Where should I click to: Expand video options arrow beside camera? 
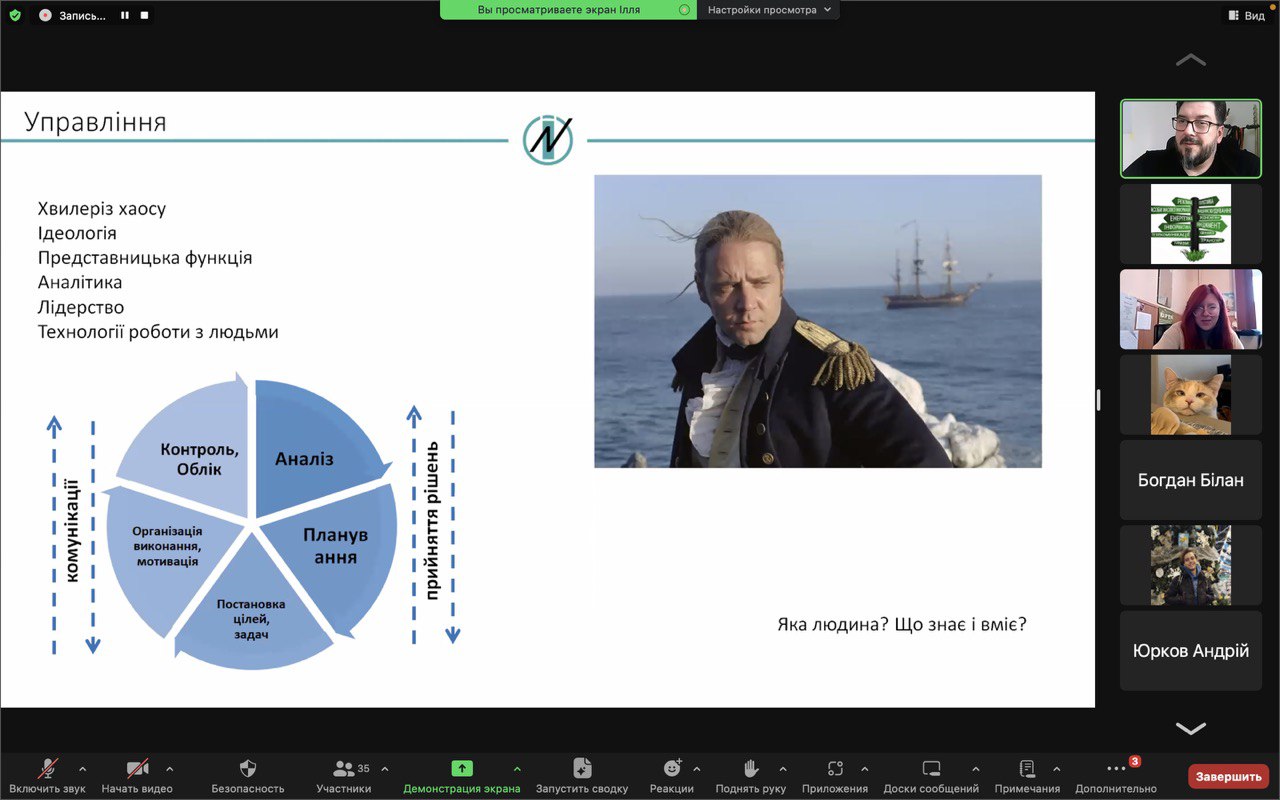click(169, 769)
